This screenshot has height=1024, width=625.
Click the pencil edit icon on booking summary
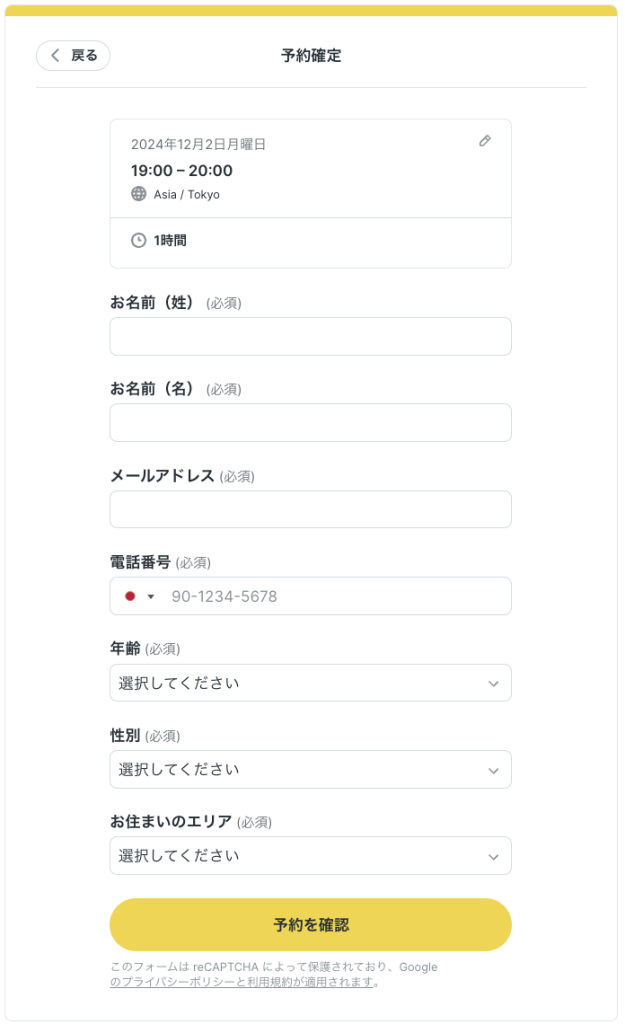(x=485, y=141)
